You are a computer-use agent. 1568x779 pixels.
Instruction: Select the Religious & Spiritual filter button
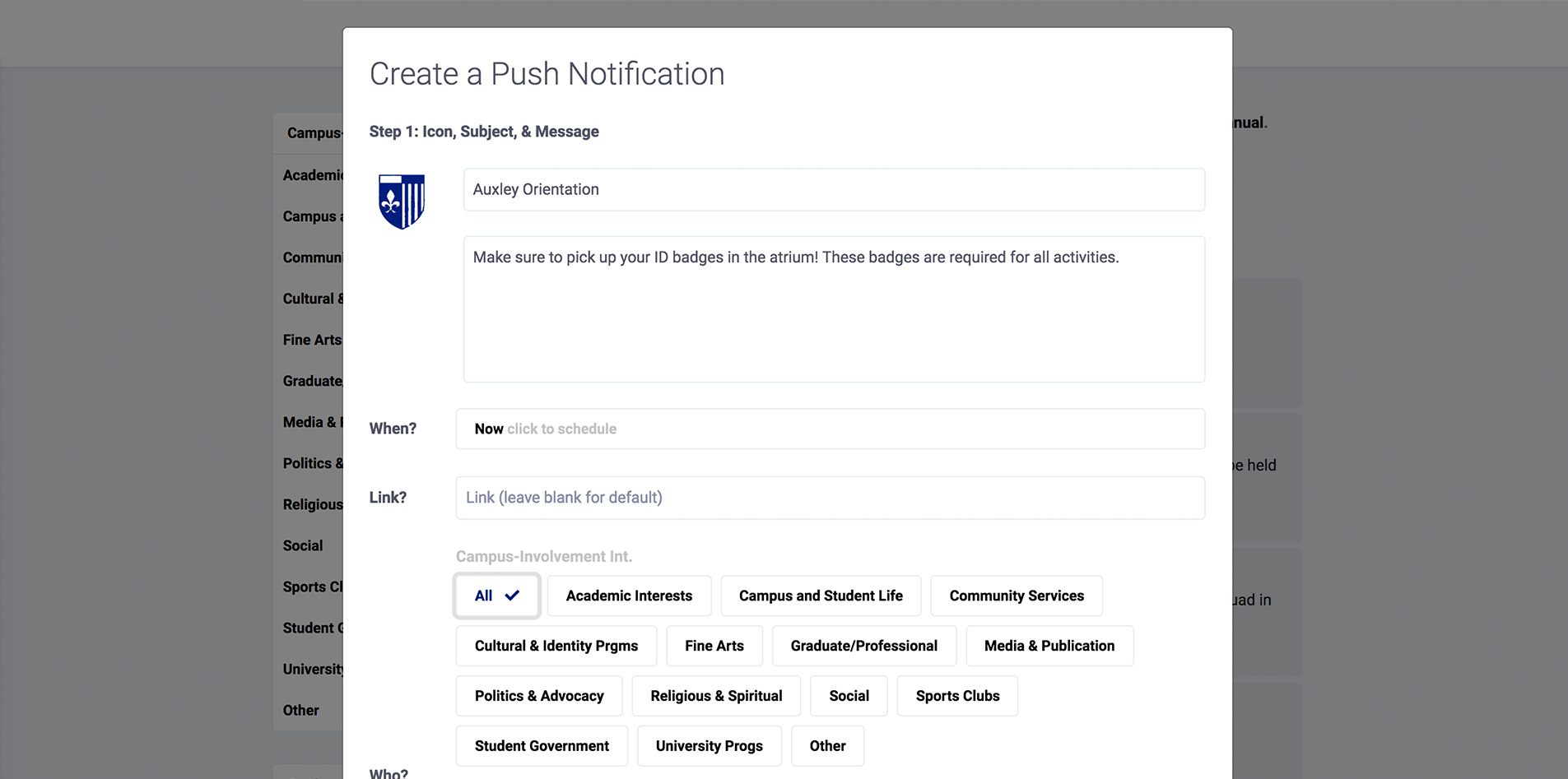[716, 696]
